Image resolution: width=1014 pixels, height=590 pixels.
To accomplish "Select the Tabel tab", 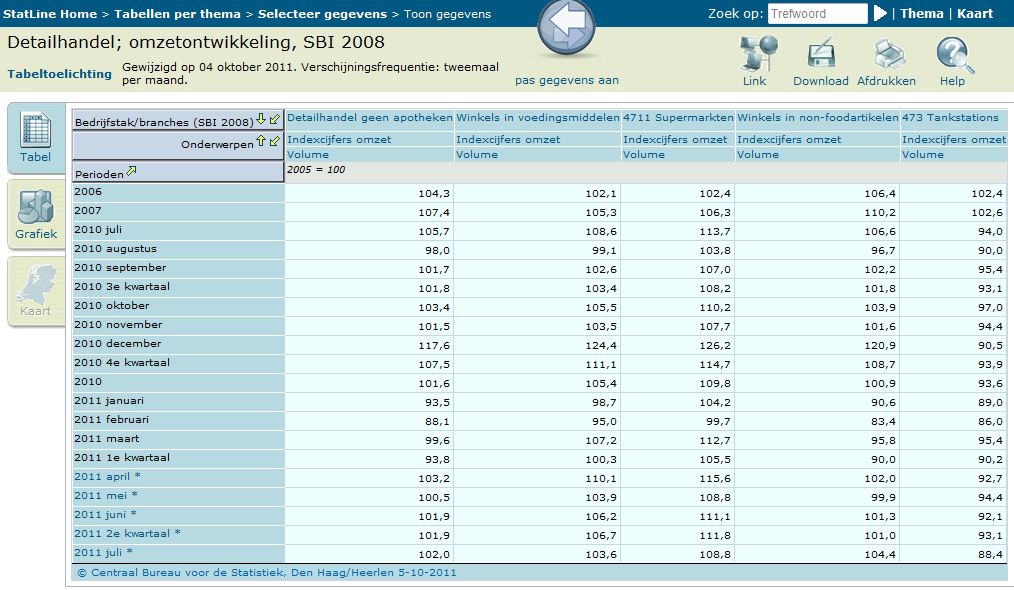I will (x=36, y=139).
